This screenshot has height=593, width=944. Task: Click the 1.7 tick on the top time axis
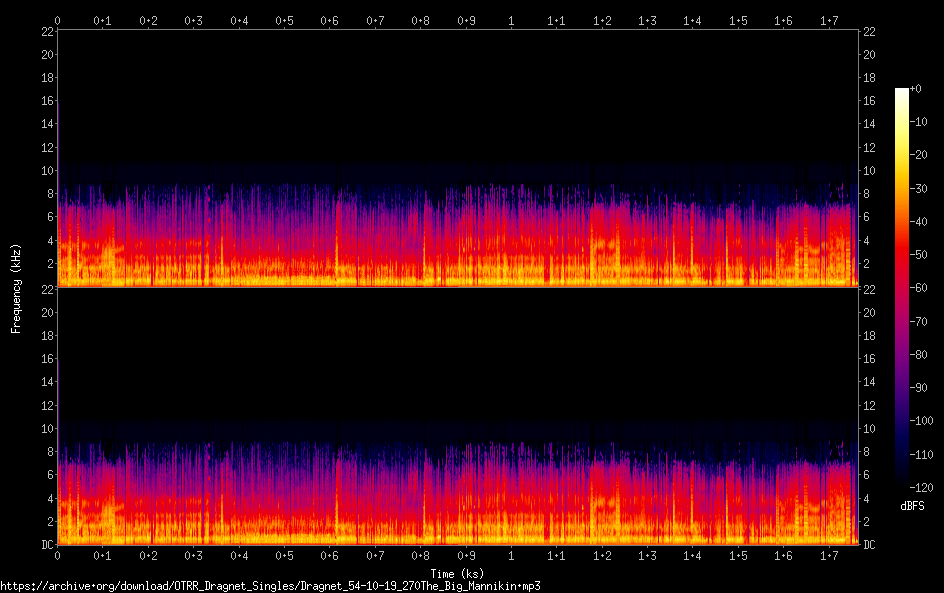click(829, 20)
